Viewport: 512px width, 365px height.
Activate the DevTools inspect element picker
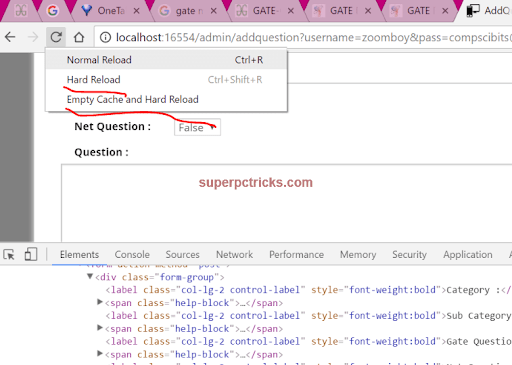click(x=9, y=255)
